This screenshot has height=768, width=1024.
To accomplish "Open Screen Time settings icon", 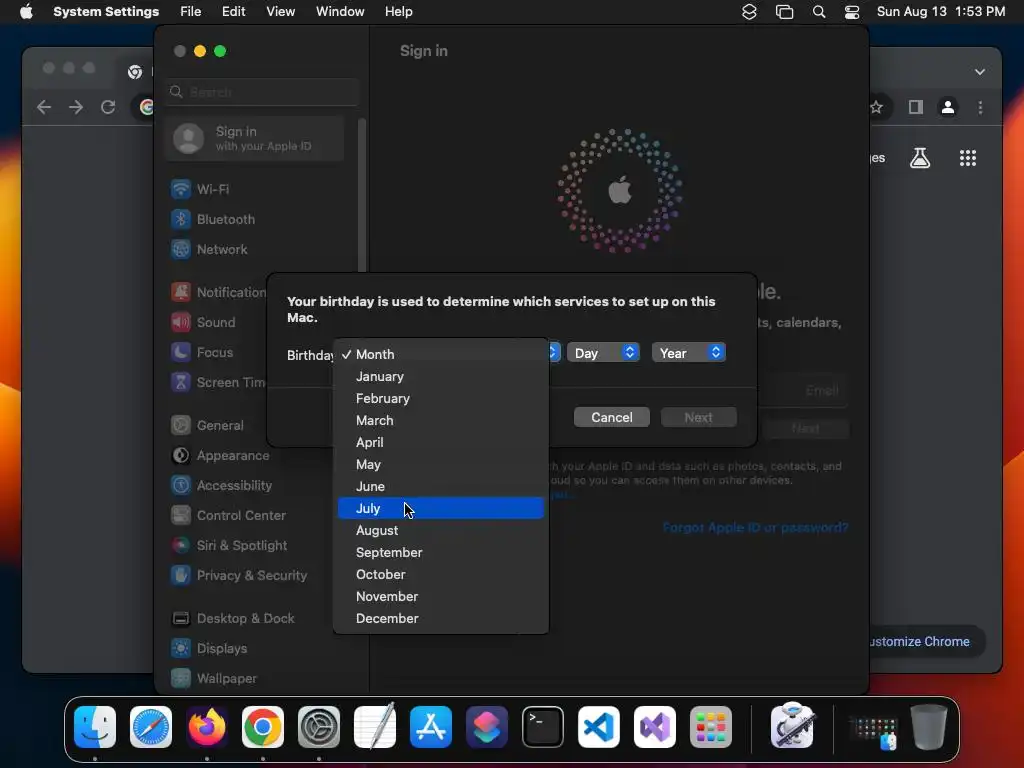I will coord(181,382).
